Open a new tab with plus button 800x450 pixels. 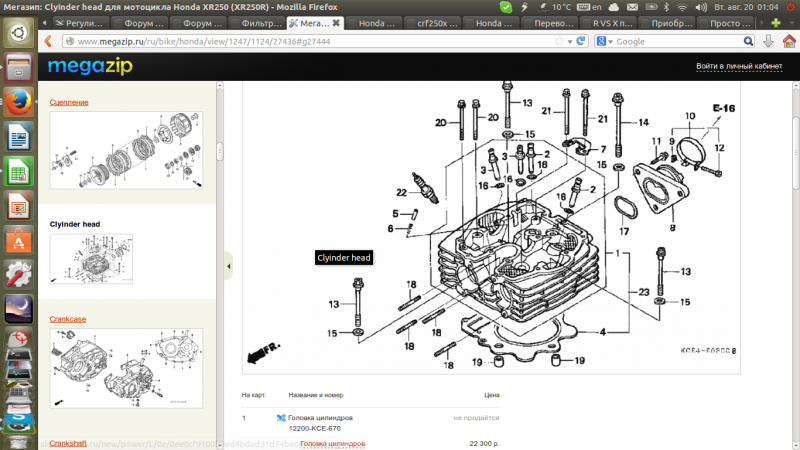click(776, 23)
